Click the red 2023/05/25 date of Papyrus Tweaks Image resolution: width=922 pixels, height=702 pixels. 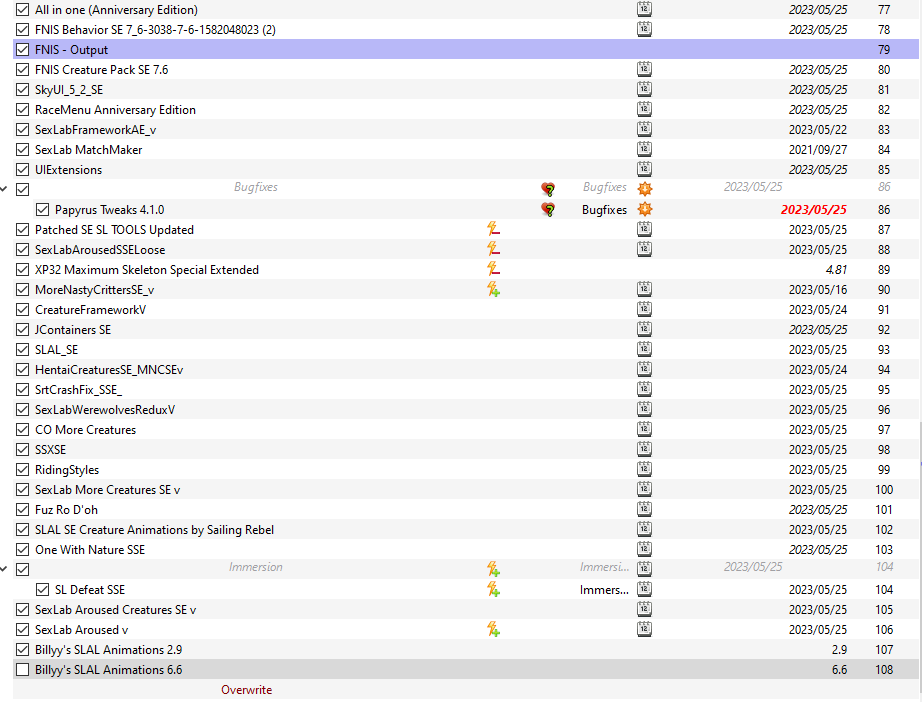coord(814,209)
